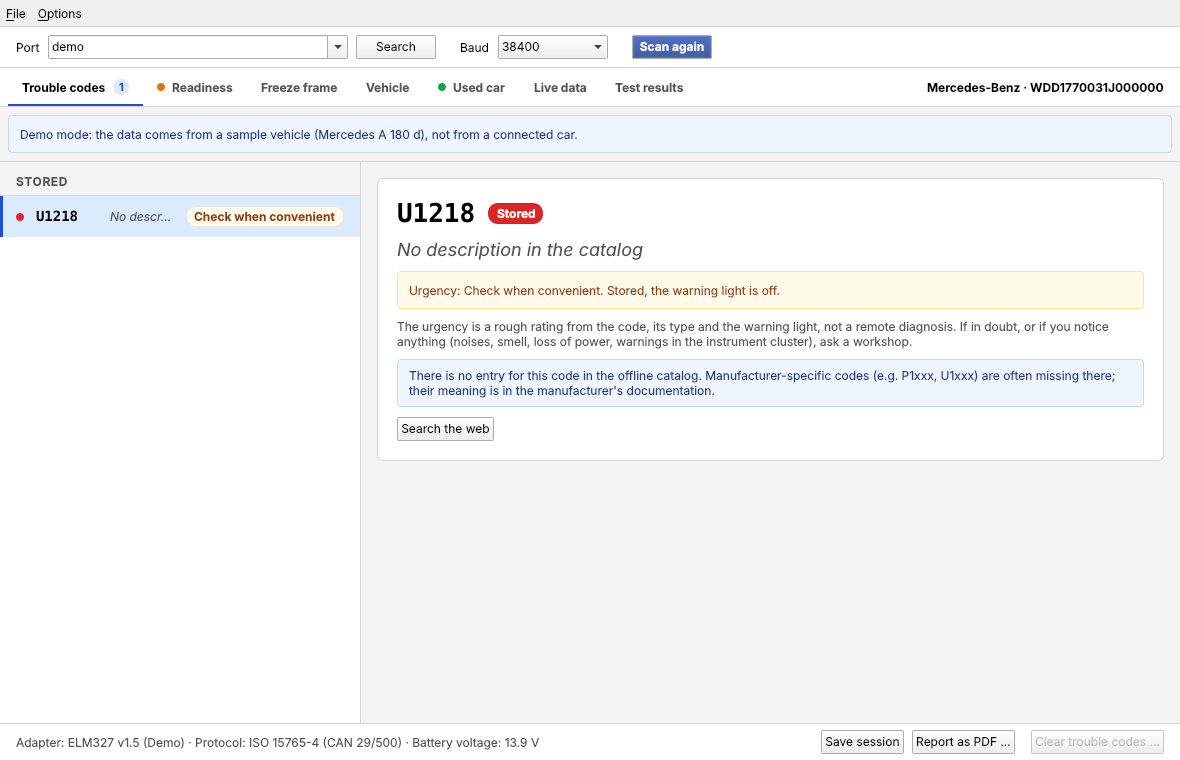This screenshot has width=1180, height=760.
Task: Click the yellow Urgency notice box
Action: point(770,290)
